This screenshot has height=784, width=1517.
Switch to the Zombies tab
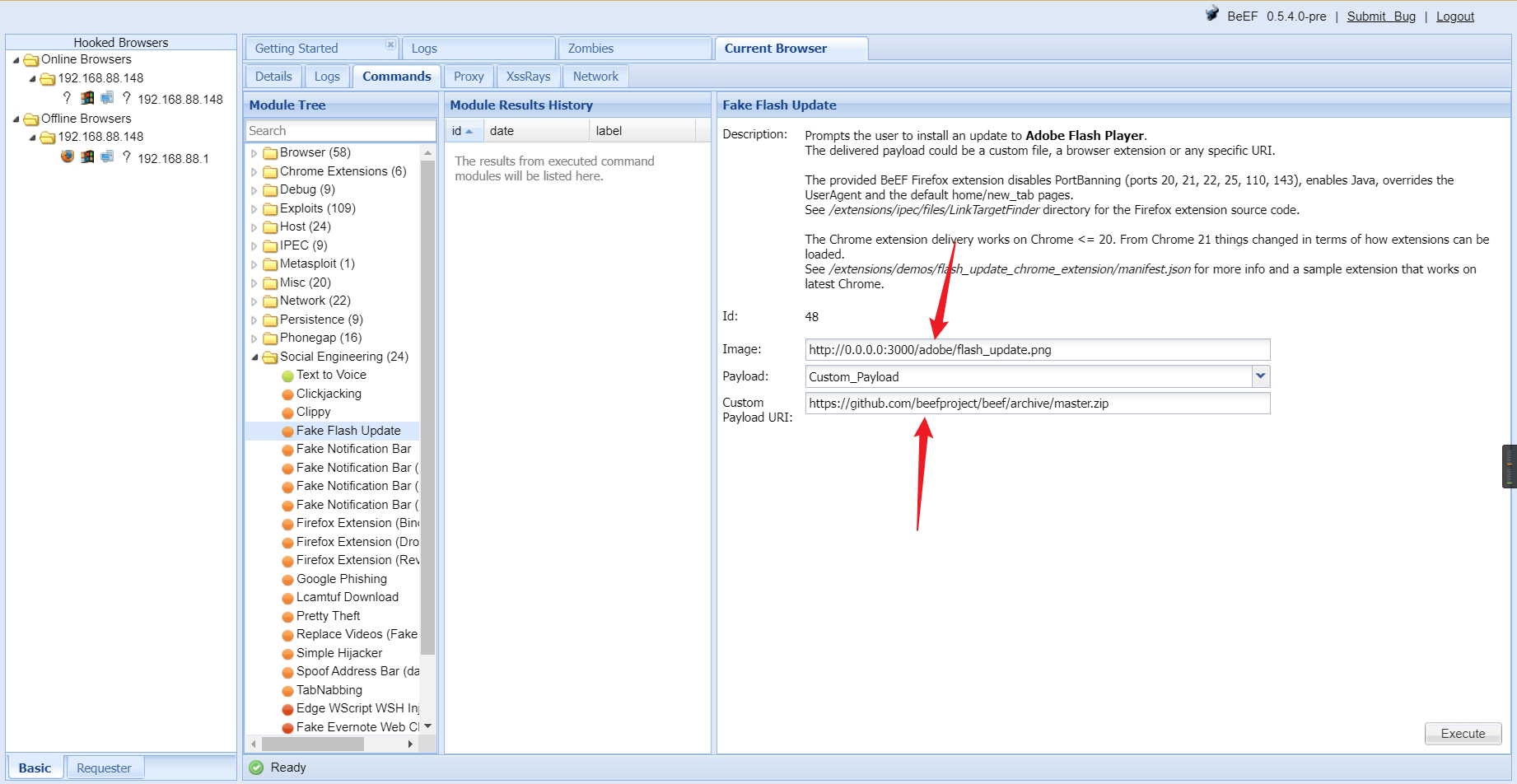pyautogui.click(x=634, y=49)
